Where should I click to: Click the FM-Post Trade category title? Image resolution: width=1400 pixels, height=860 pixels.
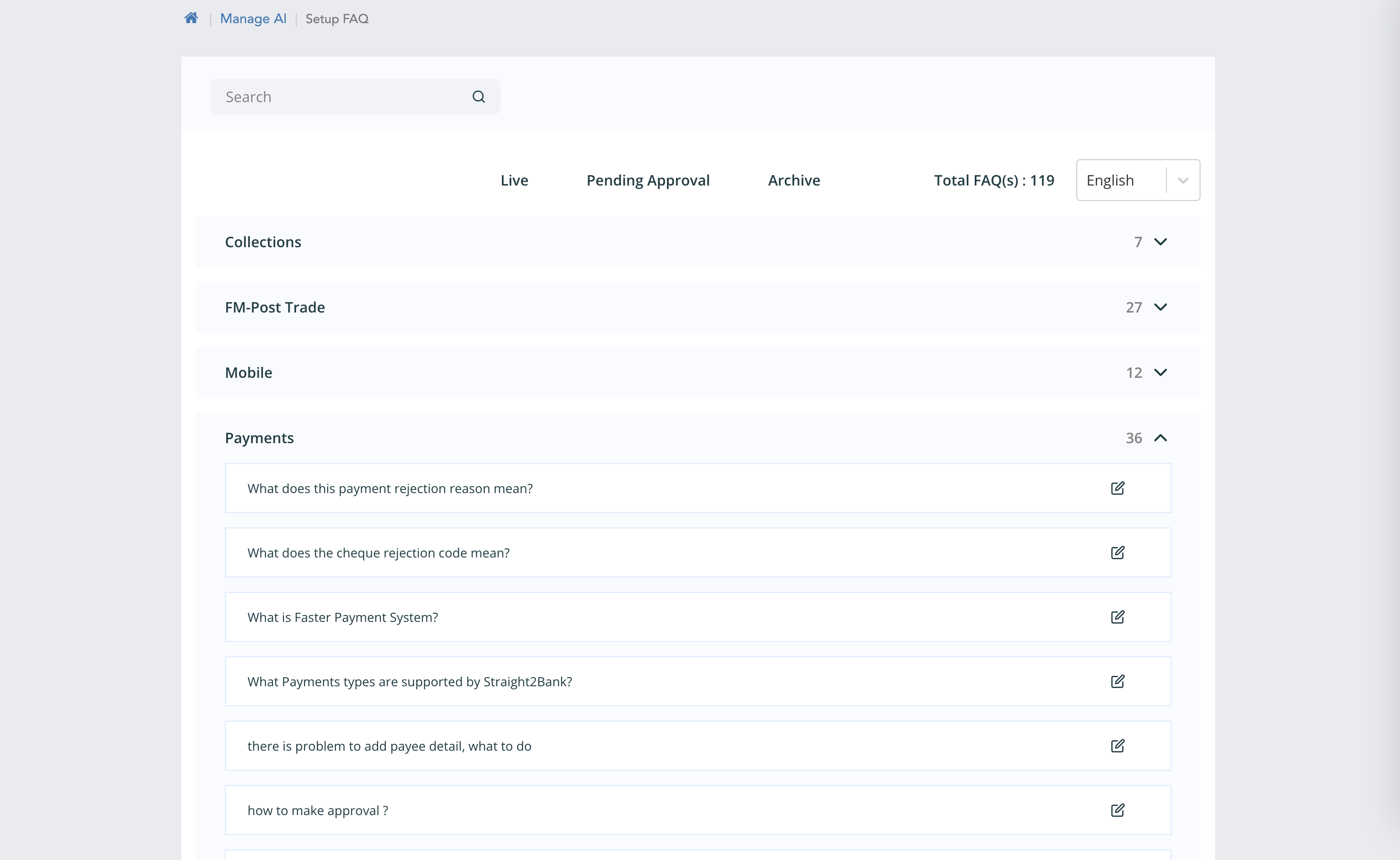(275, 307)
